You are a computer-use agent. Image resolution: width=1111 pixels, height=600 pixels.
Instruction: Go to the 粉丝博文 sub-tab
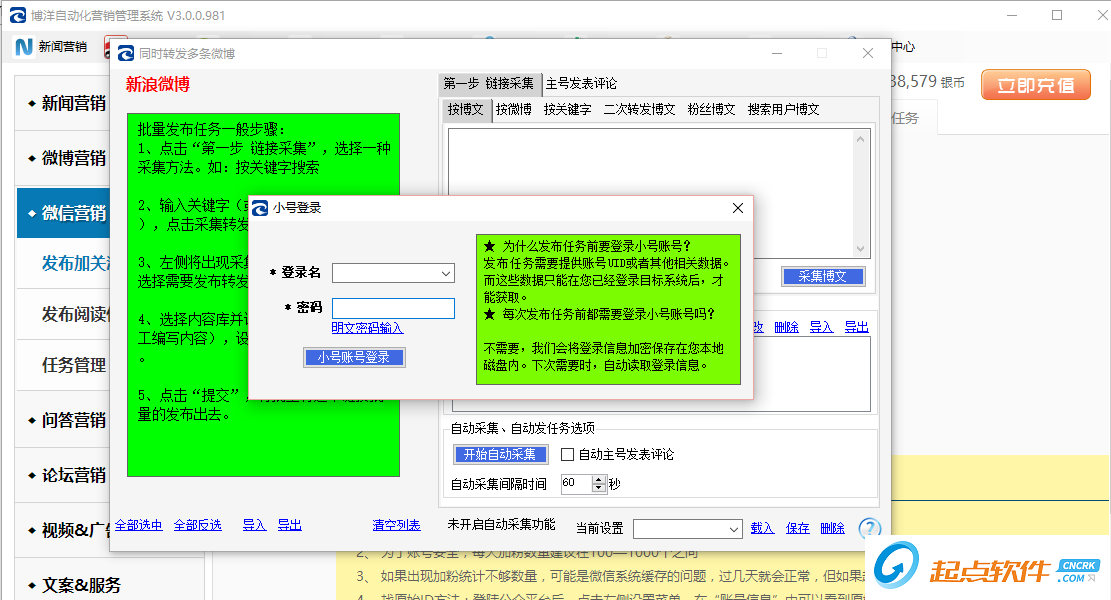pyautogui.click(x=711, y=110)
